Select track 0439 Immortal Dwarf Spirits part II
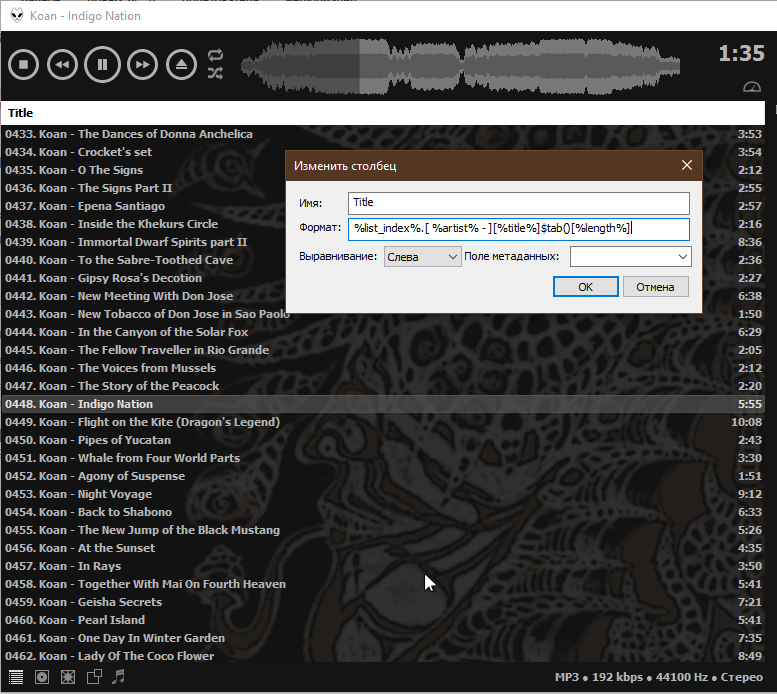 383,242
